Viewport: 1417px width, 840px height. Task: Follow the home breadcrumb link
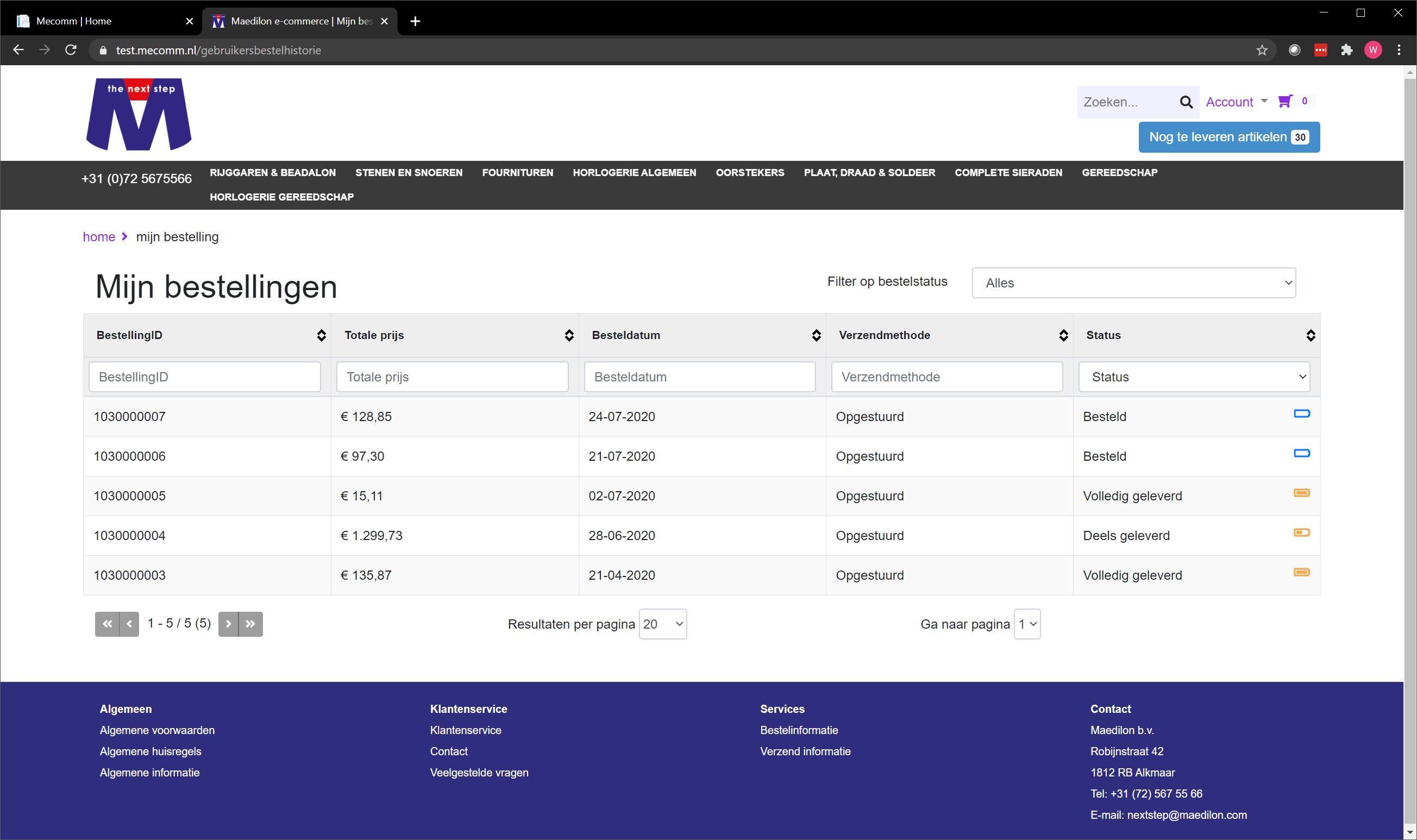point(99,236)
